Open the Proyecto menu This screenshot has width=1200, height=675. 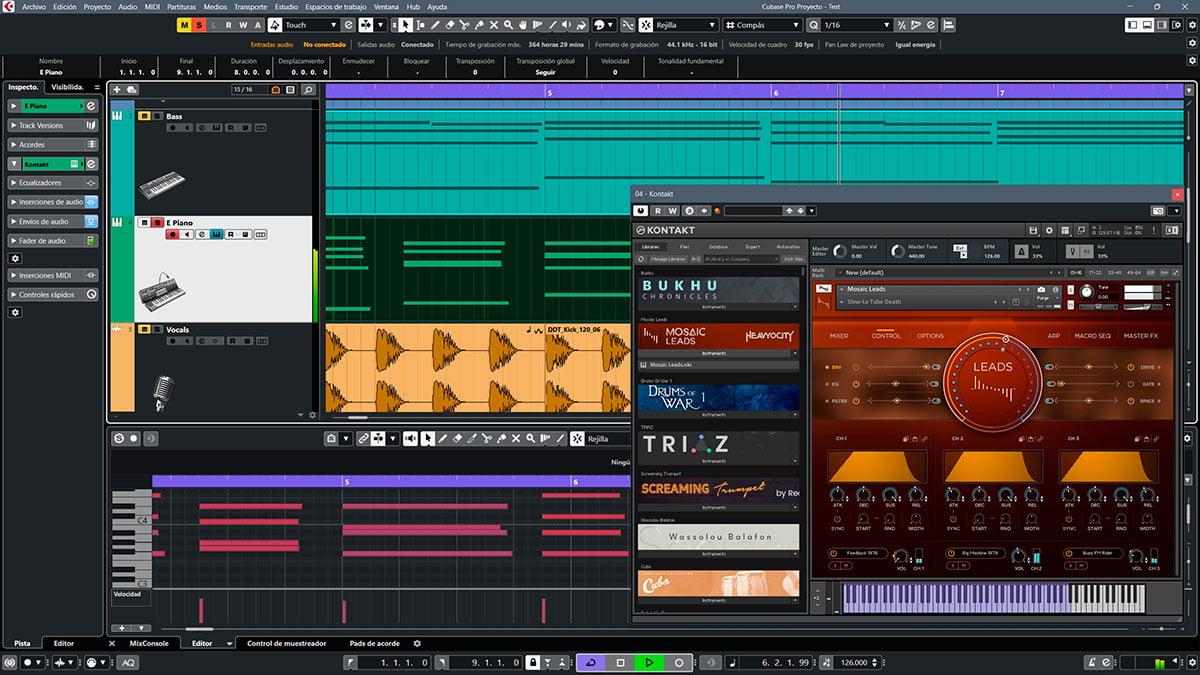point(97,6)
